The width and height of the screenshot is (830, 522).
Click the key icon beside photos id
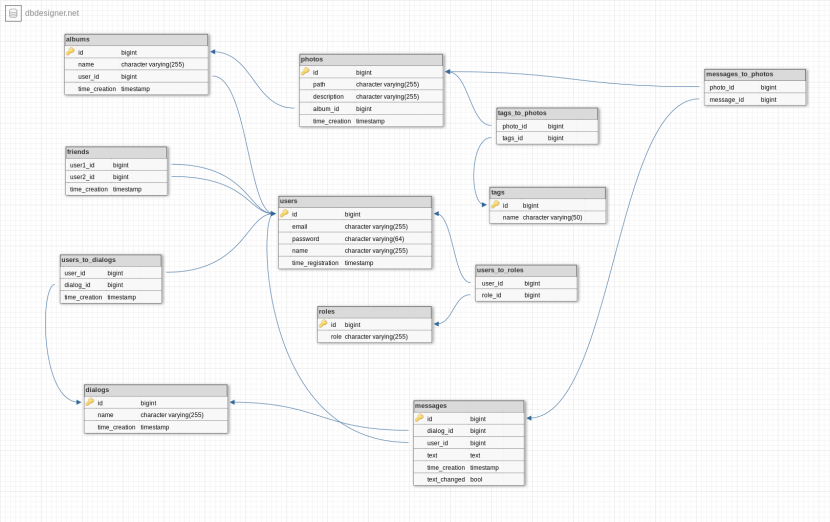(x=305, y=72)
